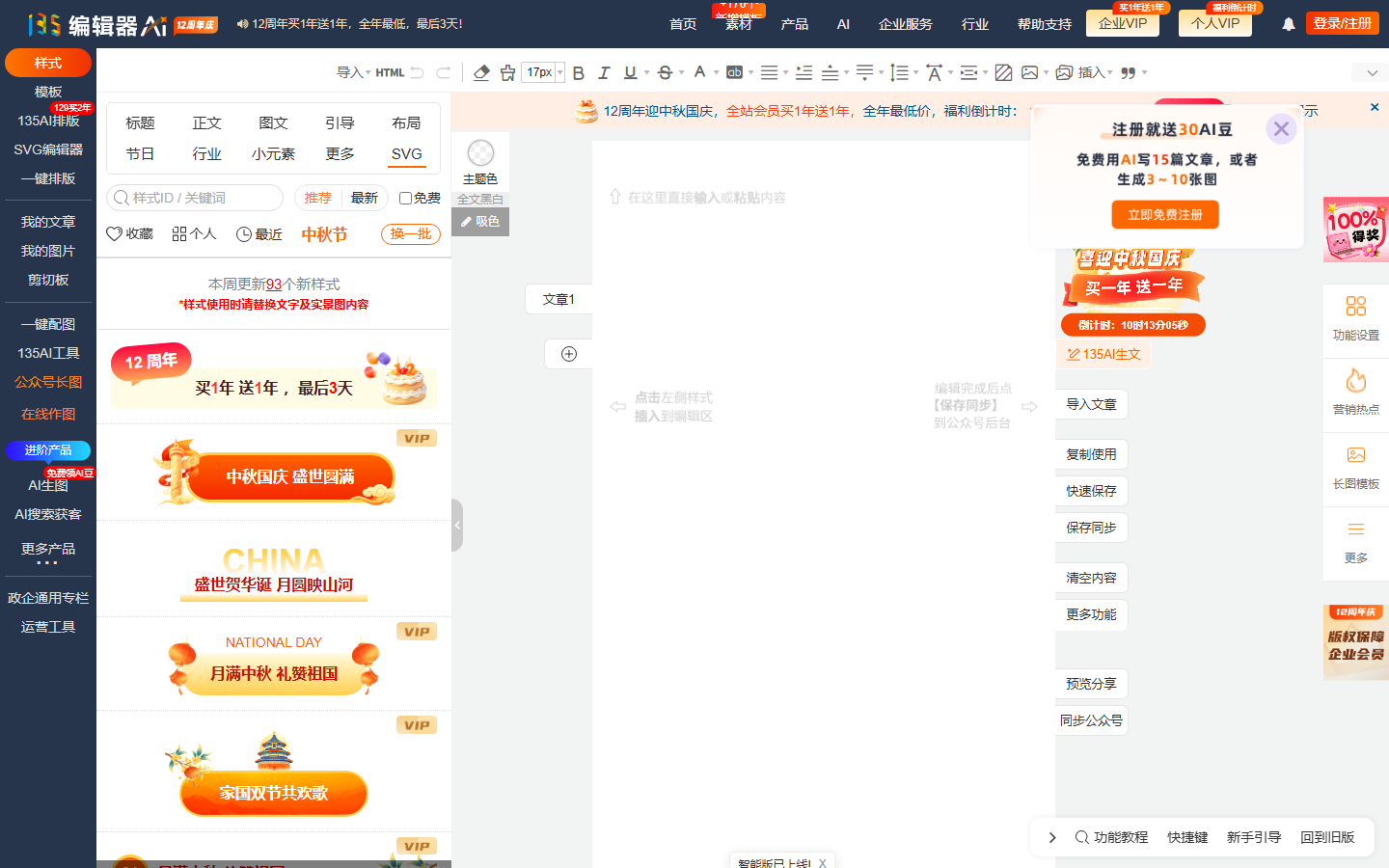Click the insert image icon
The height and width of the screenshot is (868, 1389).
click(x=1030, y=72)
